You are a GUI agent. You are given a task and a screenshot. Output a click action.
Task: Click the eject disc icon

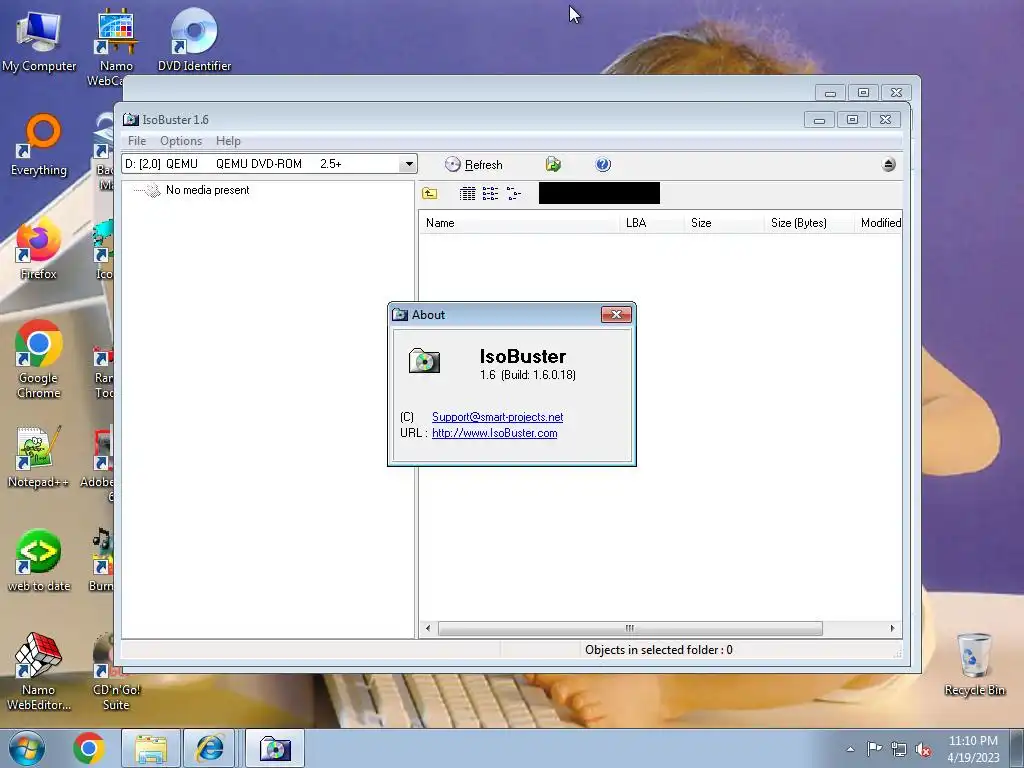(x=888, y=165)
